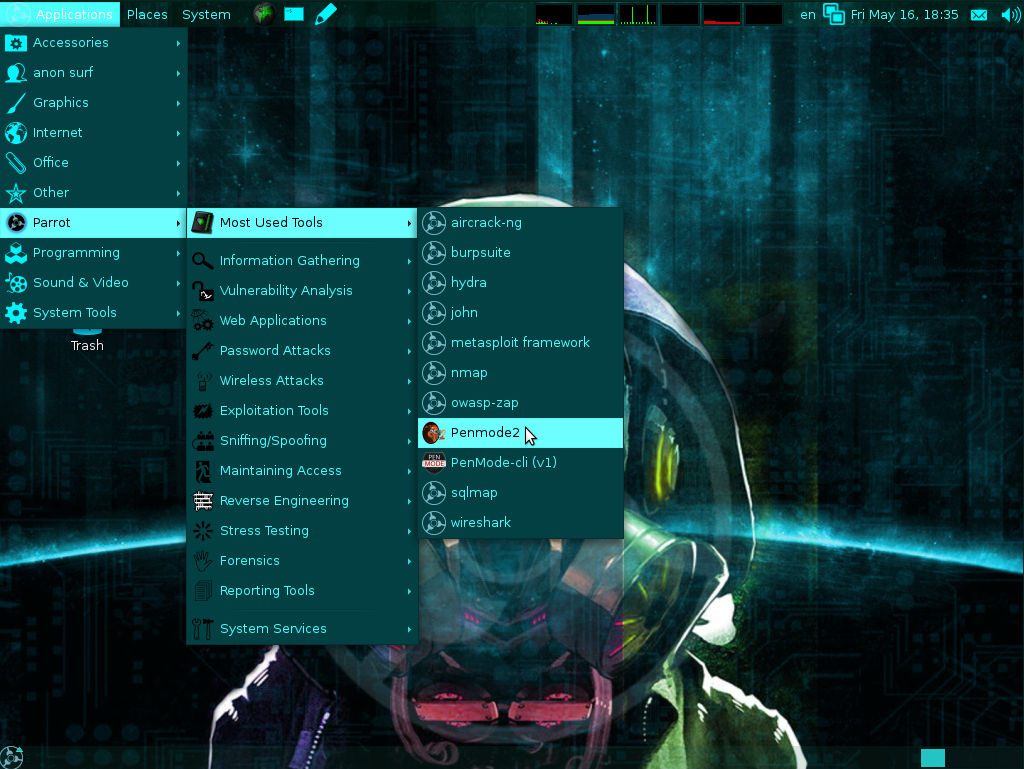Viewport: 1024px width, 769px height.
Task: Click the first system monitor graph
Action: pyautogui.click(x=554, y=14)
